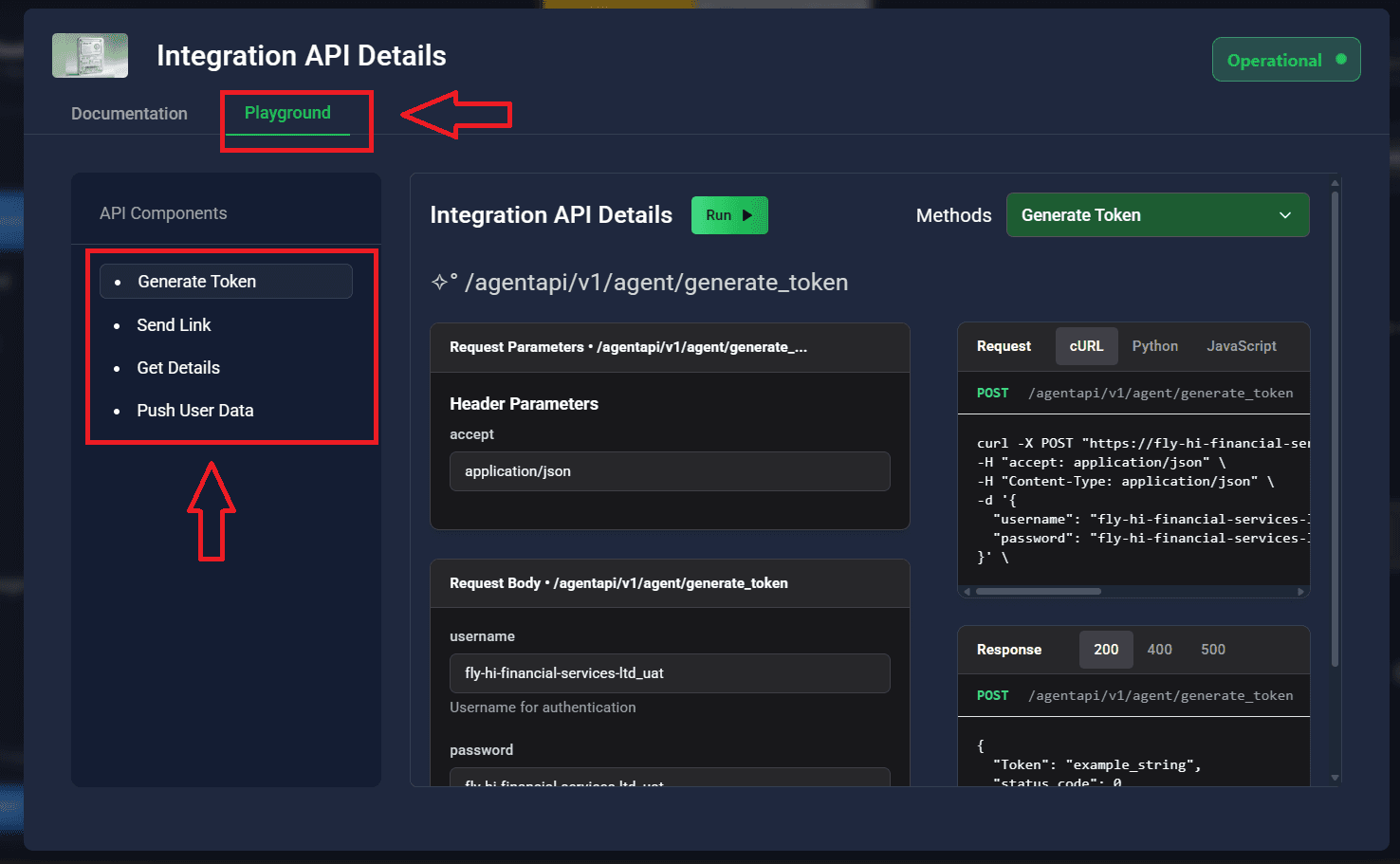Screen dimensions: 1400x864
Task: Edit the username input field
Action: coord(670,673)
